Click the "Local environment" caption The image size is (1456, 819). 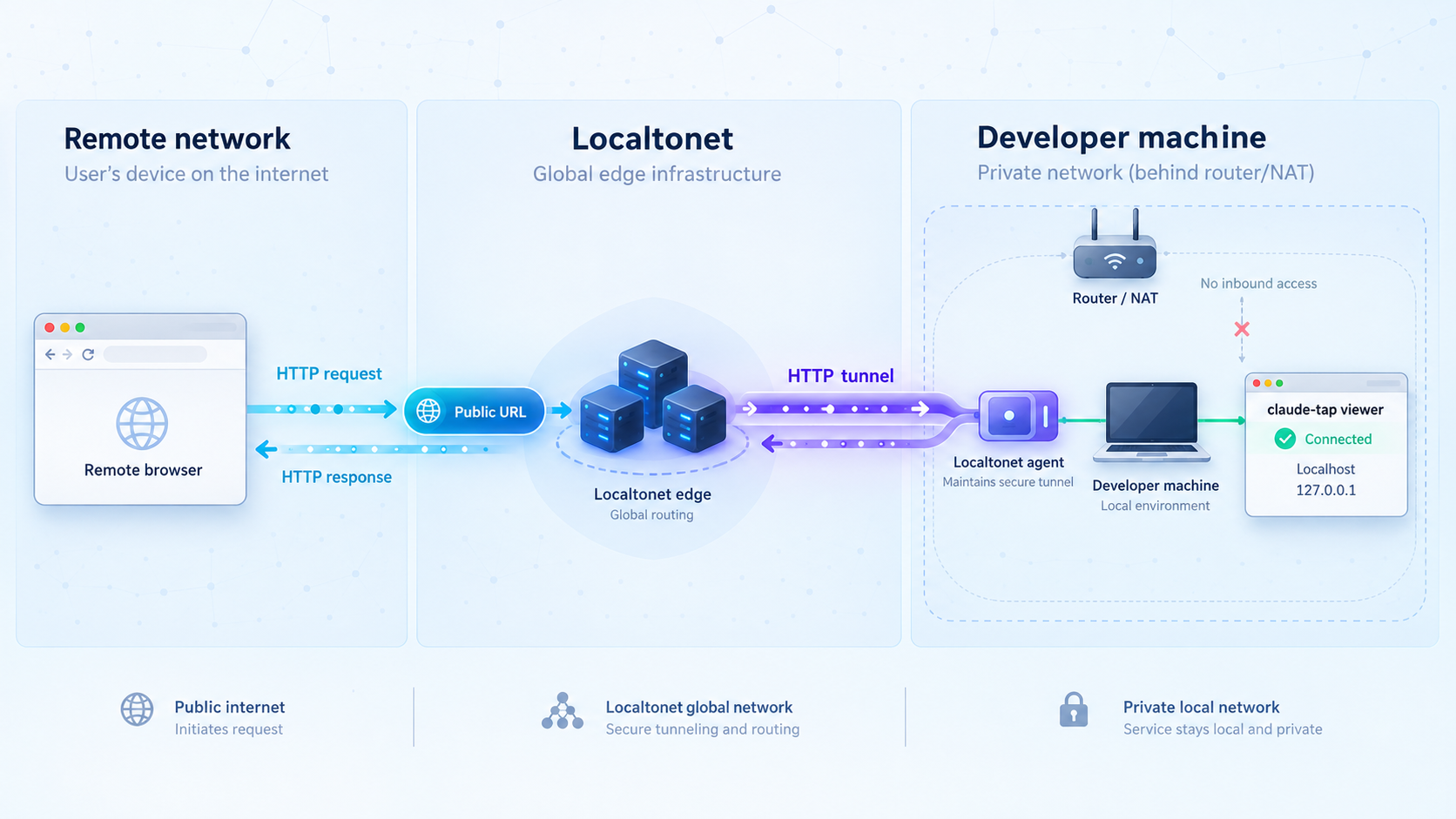coord(1155,506)
